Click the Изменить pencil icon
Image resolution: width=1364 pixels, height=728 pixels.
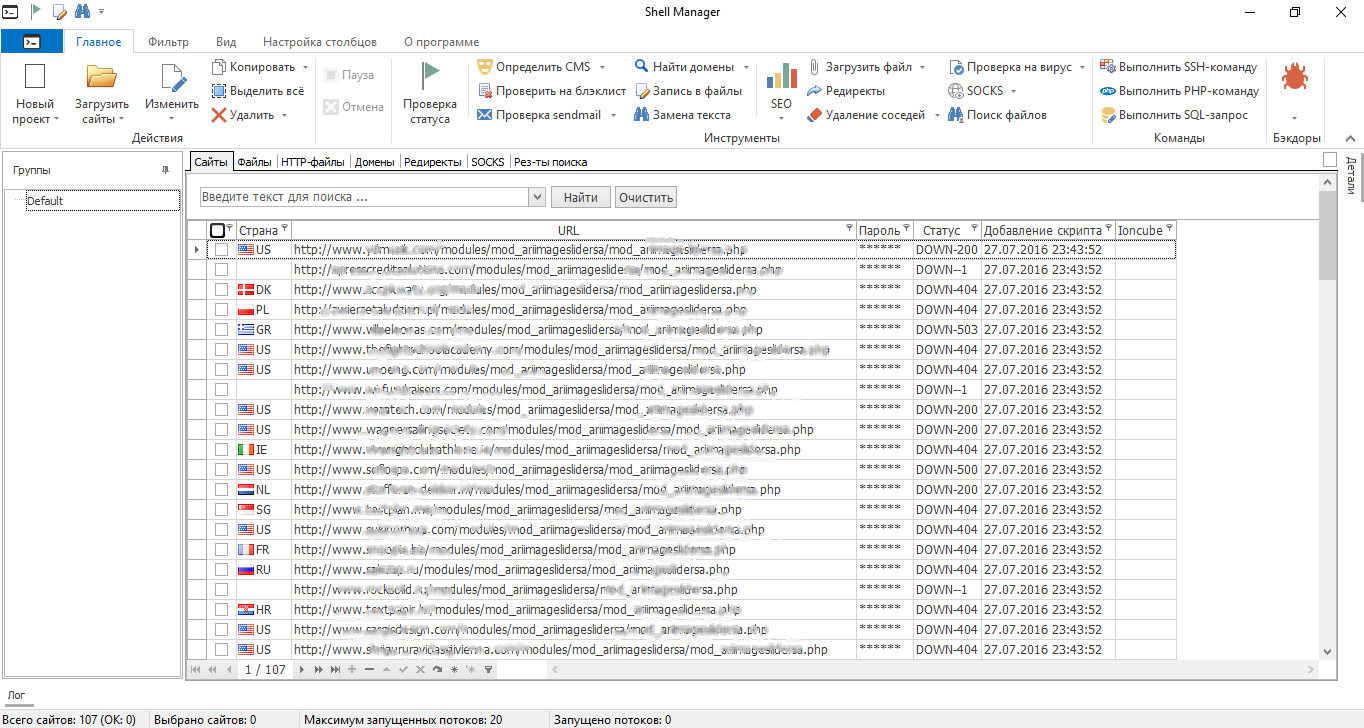coord(172,78)
